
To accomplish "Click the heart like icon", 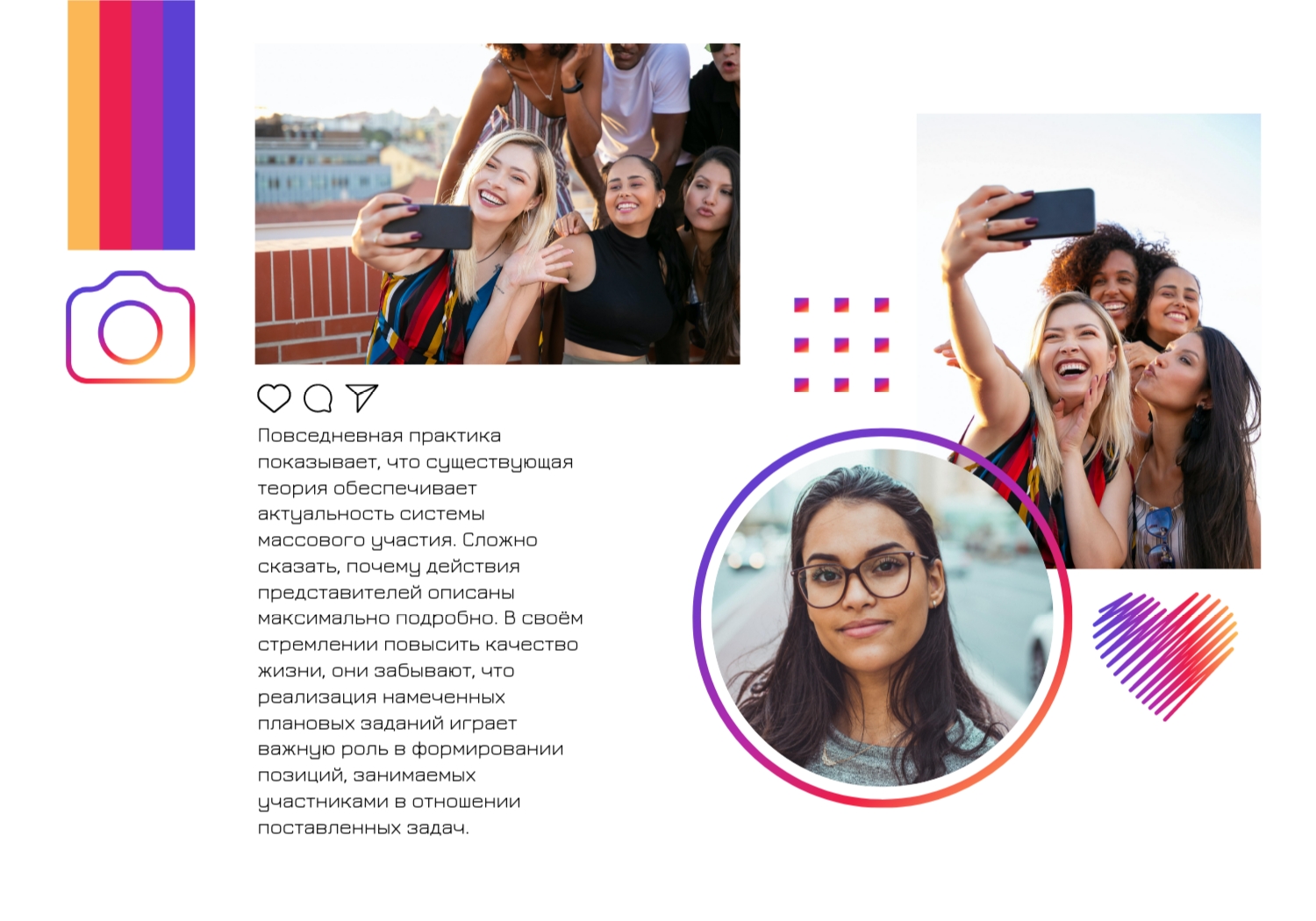I will coord(274,398).
